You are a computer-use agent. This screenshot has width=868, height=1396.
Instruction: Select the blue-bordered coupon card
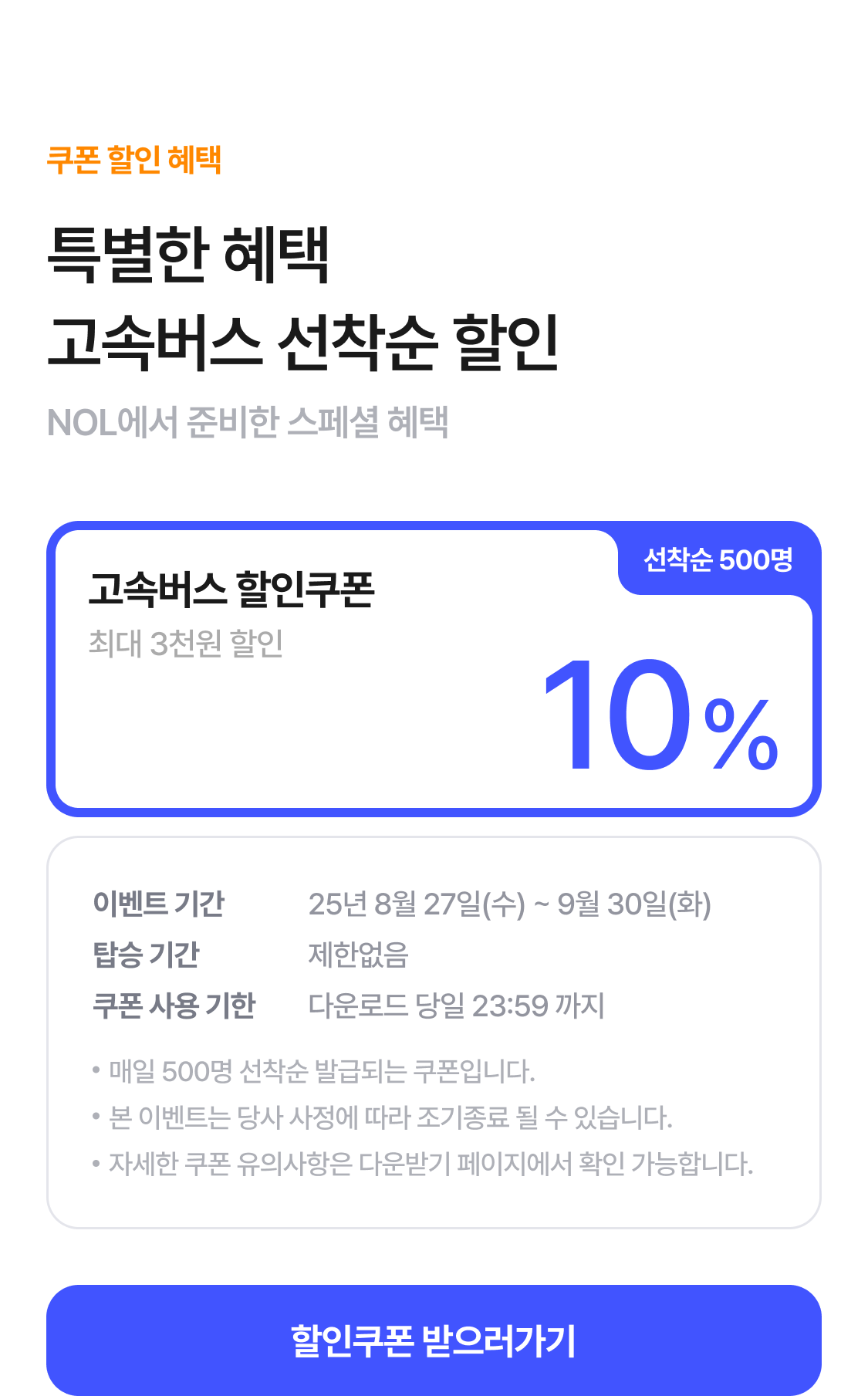point(434,669)
